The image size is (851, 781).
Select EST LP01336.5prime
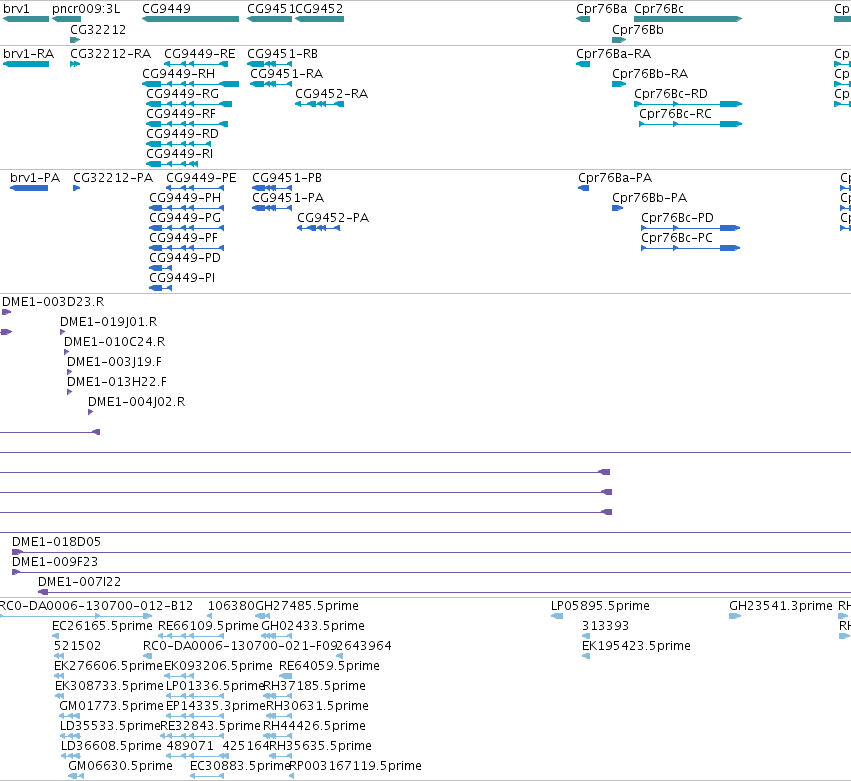[x=215, y=686]
